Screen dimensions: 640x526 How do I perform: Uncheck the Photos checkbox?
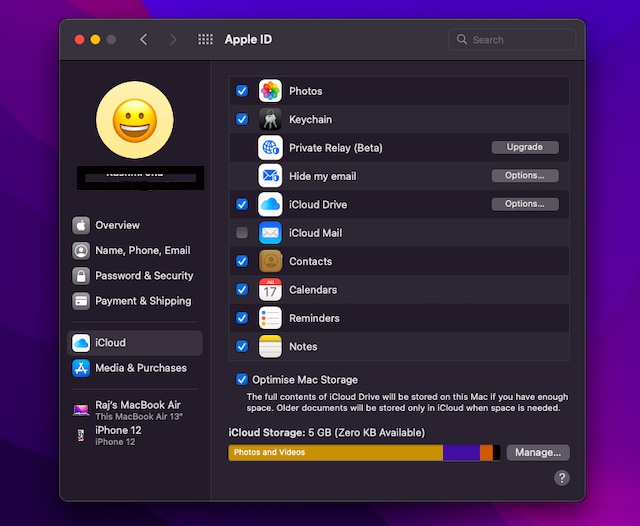tap(242, 91)
